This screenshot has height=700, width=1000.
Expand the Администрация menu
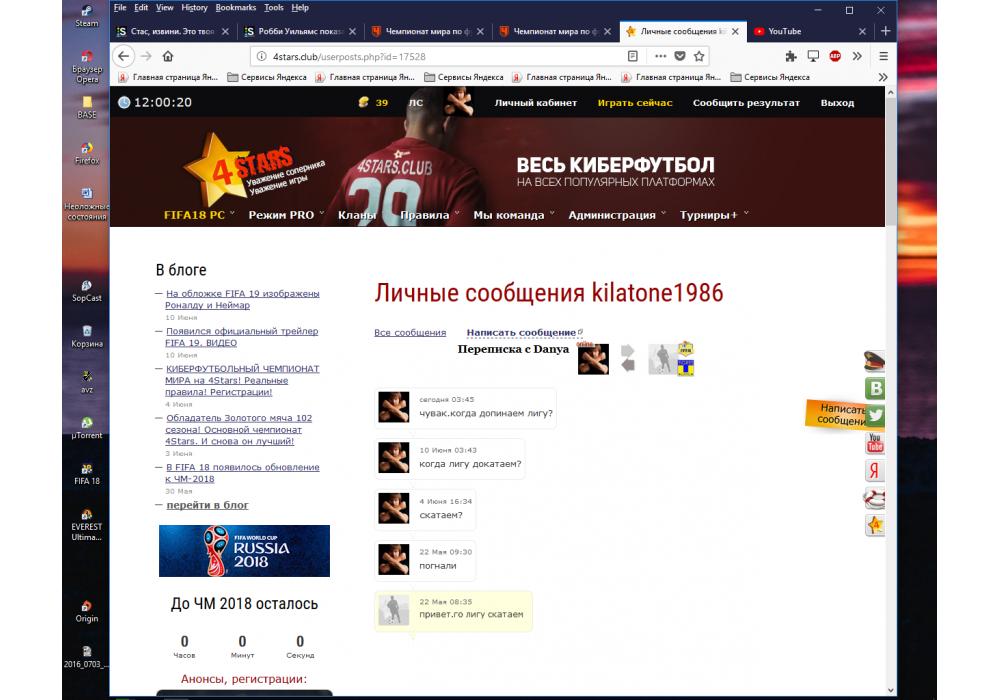(x=616, y=215)
